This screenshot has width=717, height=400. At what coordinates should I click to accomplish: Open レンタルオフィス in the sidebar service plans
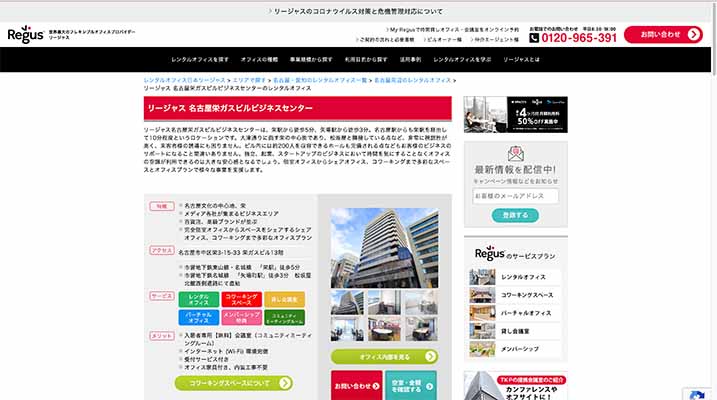[515, 277]
